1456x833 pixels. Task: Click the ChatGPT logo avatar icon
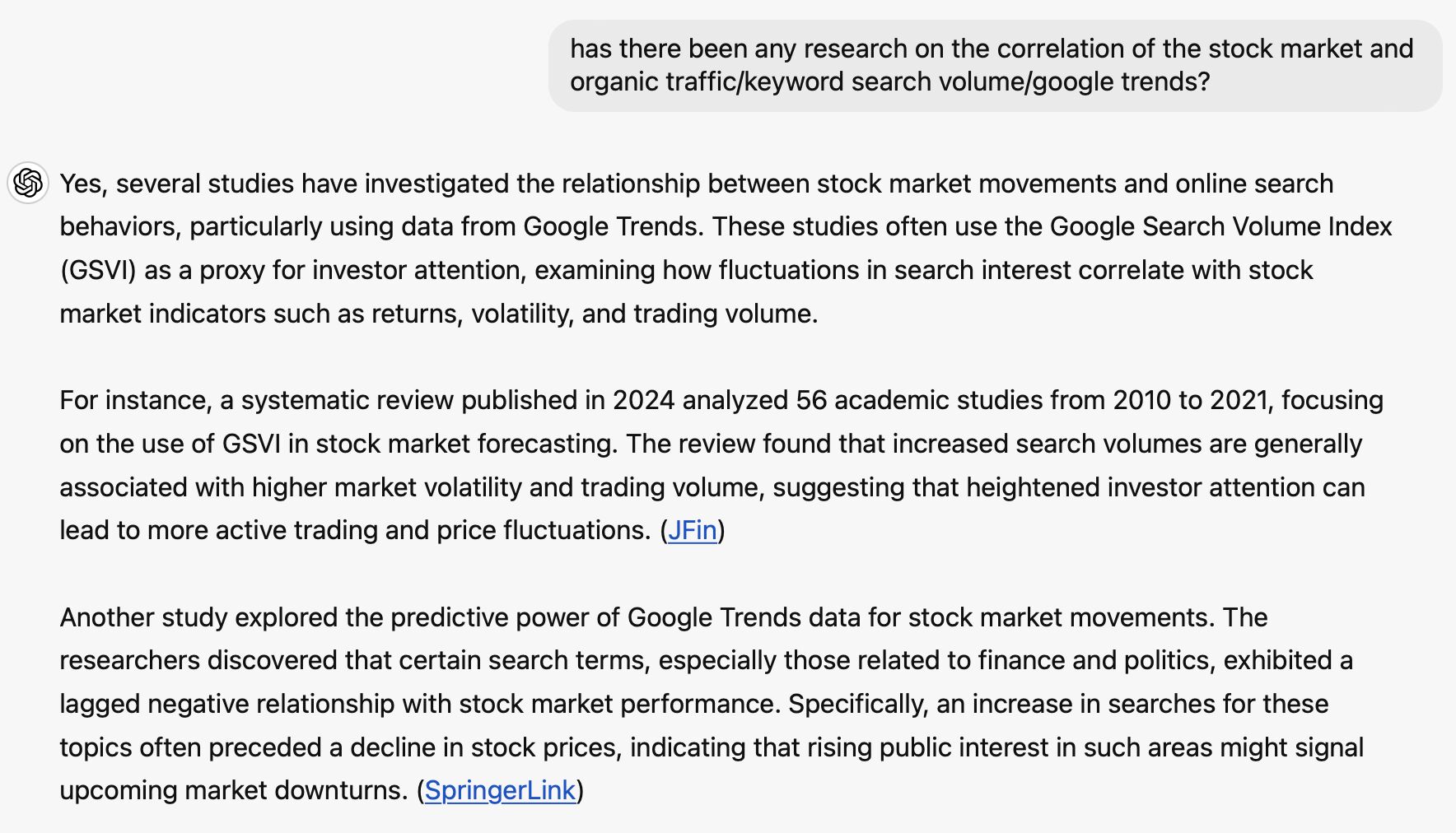pyautogui.click(x=27, y=183)
